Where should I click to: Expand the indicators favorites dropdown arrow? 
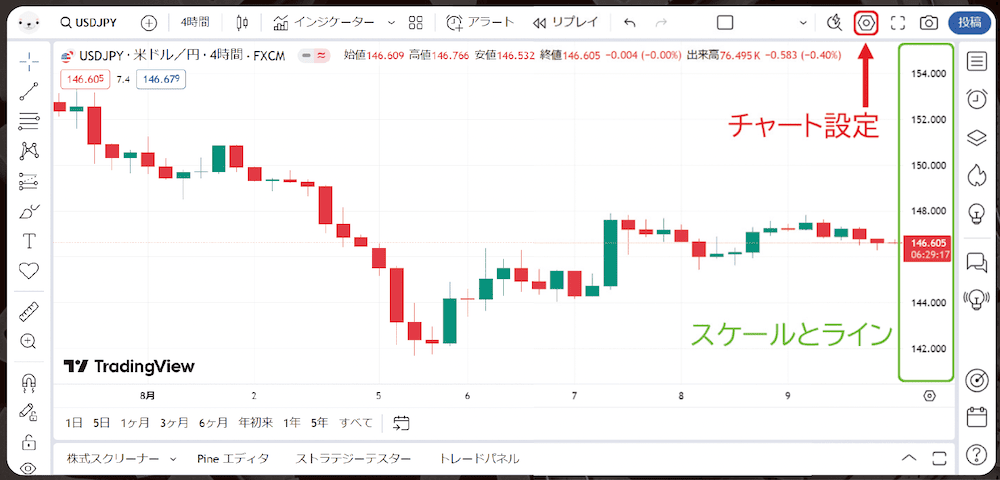(391, 23)
